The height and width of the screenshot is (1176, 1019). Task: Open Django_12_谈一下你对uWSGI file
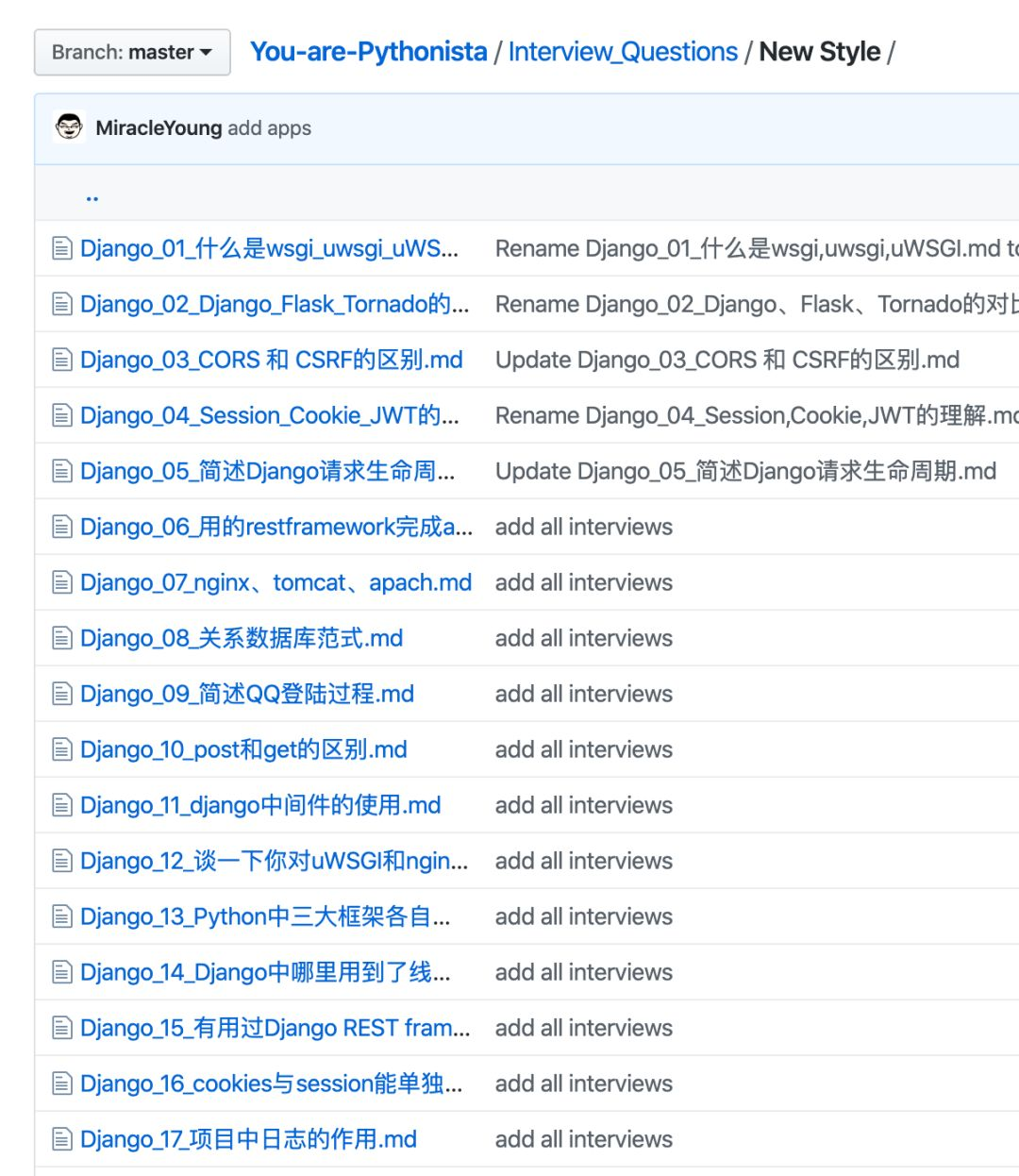coord(274,861)
